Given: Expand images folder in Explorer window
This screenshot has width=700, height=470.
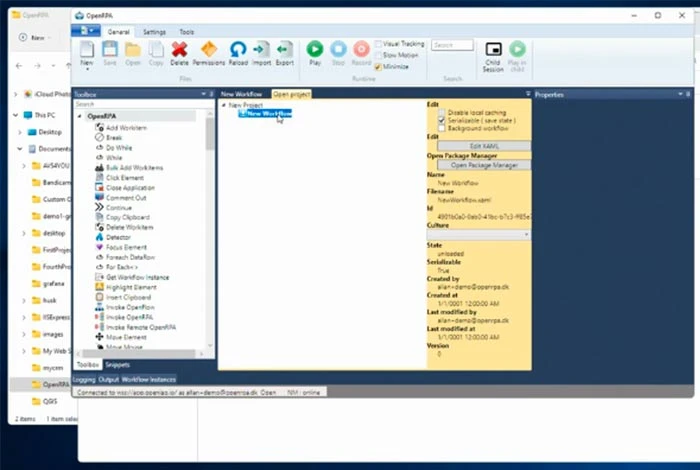Looking at the screenshot, I should (x=24, y=334).
